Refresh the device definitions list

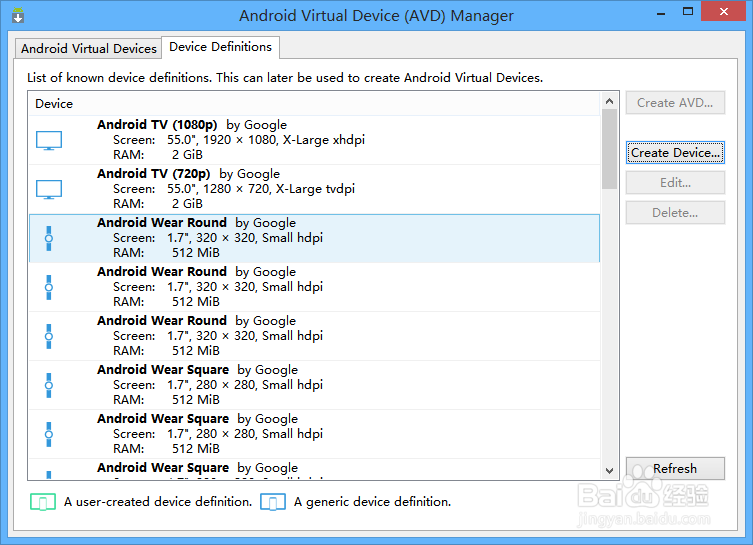(675, 468)
